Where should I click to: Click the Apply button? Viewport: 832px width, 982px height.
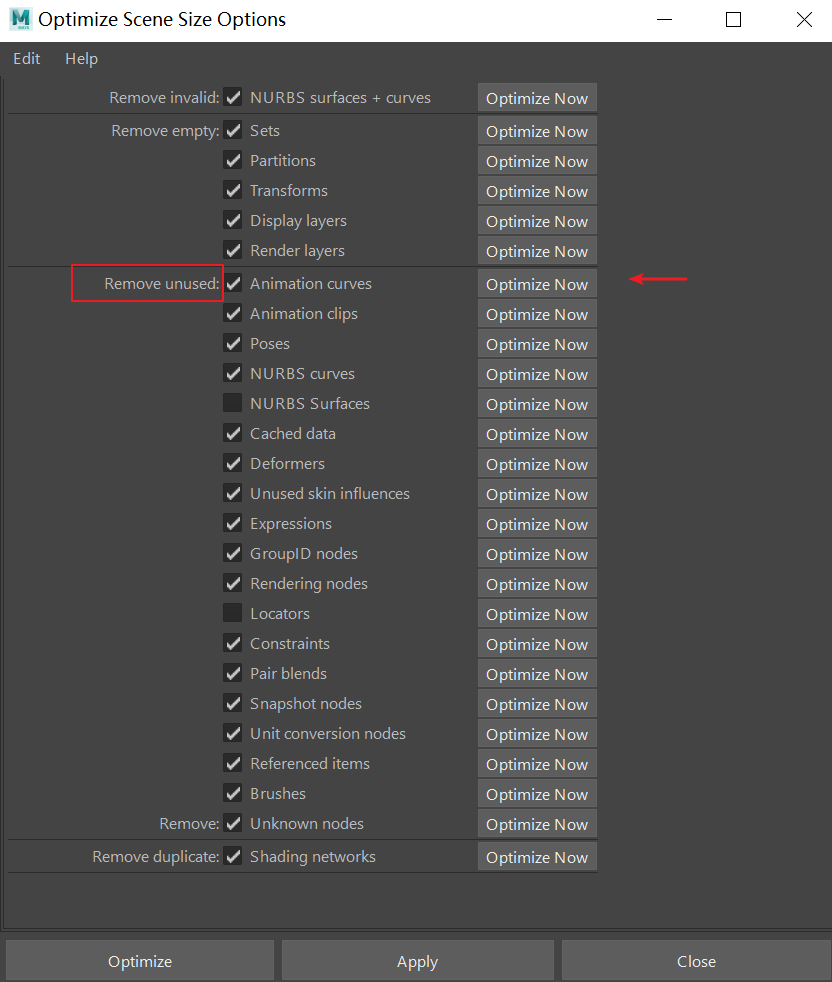click(x=417, y=961)
